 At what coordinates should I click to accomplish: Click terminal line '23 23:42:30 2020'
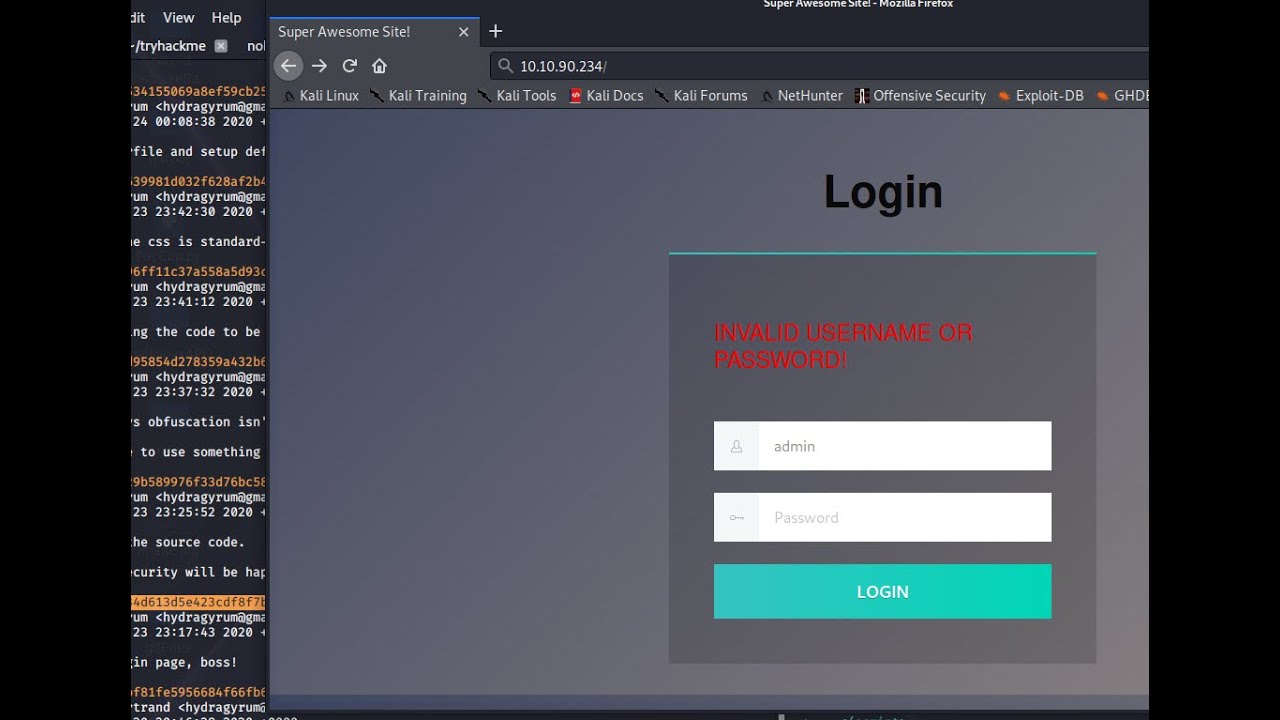[x=198, y=211]
